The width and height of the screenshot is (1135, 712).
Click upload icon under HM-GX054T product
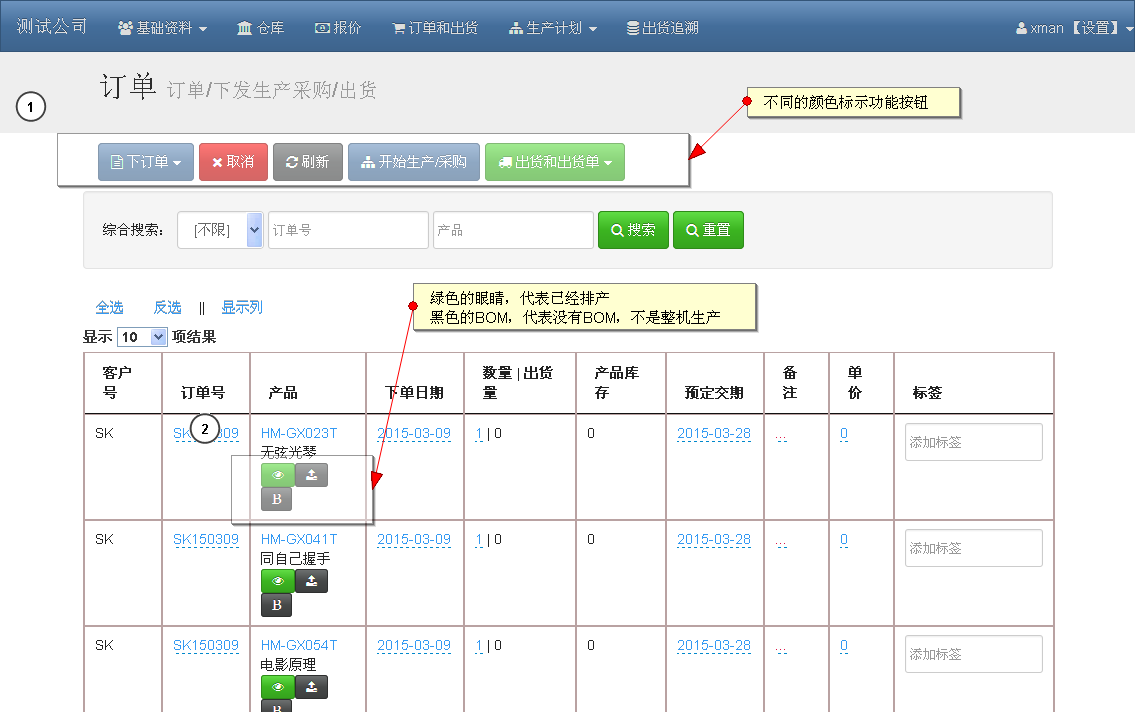312,687
